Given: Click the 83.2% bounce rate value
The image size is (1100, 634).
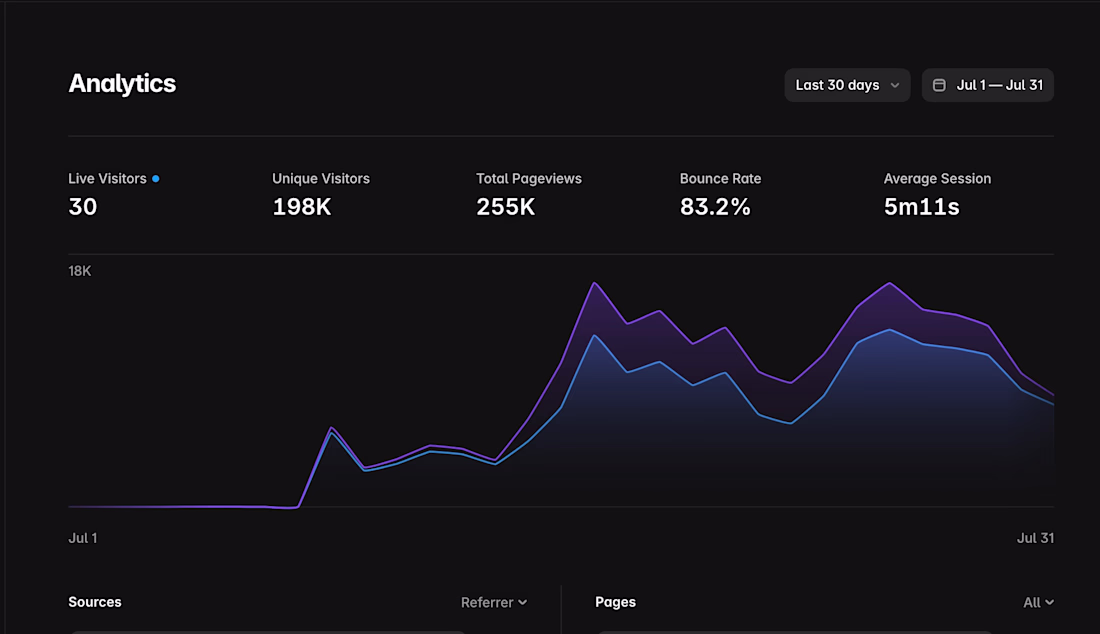Looking at the screenshot, I should (x=715, y=207).
